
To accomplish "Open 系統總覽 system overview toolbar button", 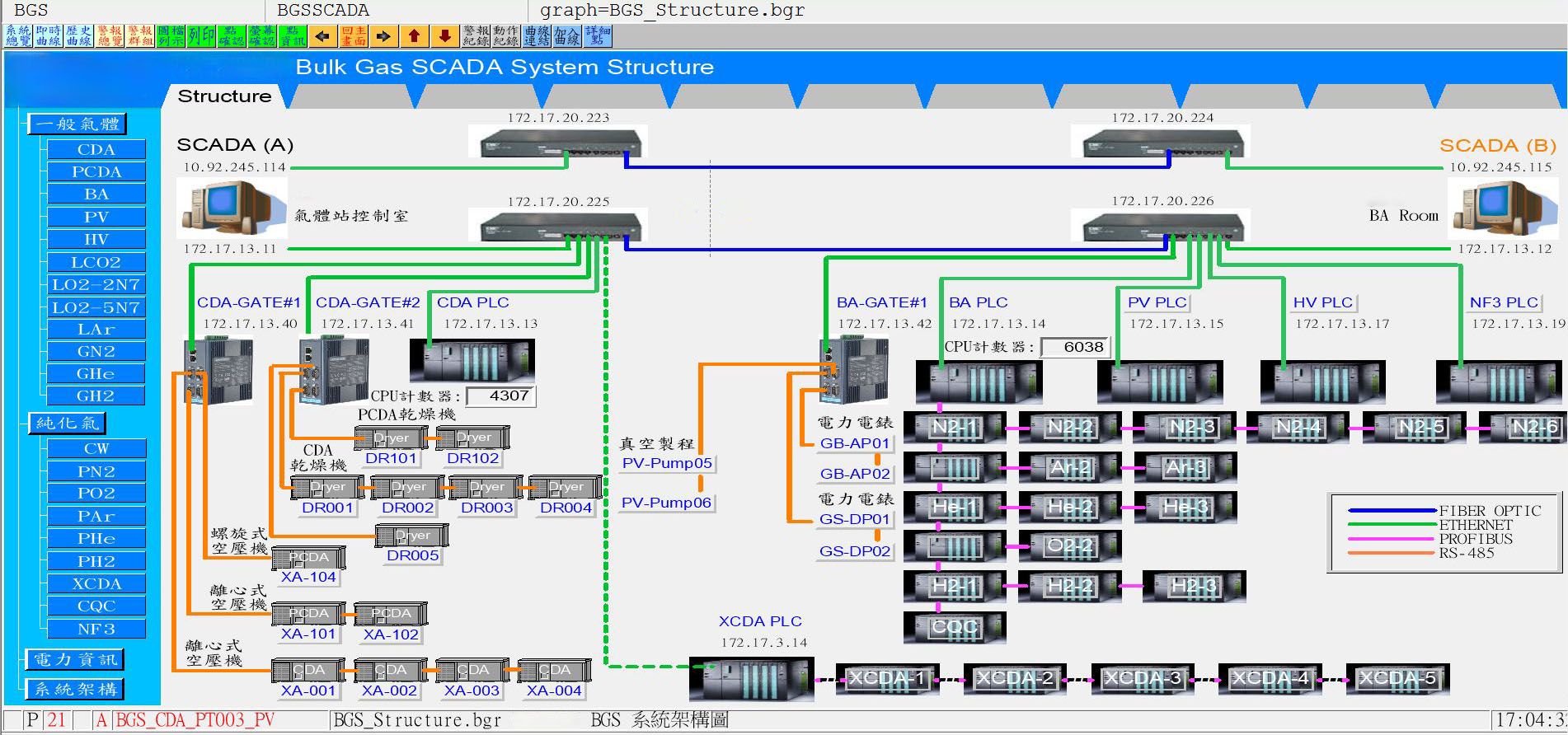I will click(18, 36).
